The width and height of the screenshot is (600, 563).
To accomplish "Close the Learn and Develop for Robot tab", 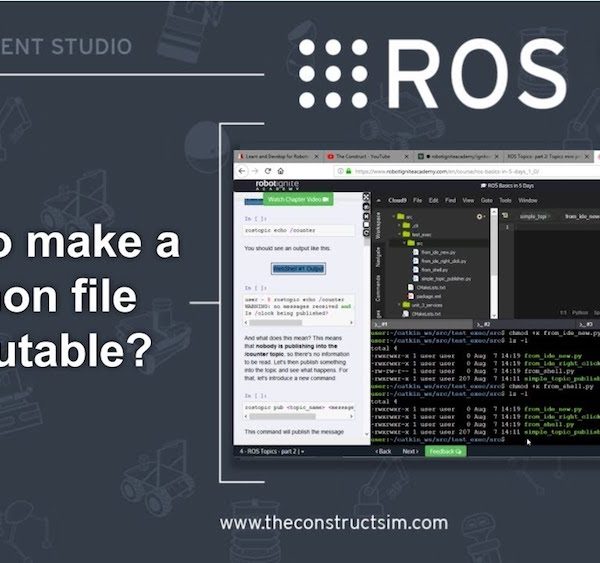I will (316, 157).
